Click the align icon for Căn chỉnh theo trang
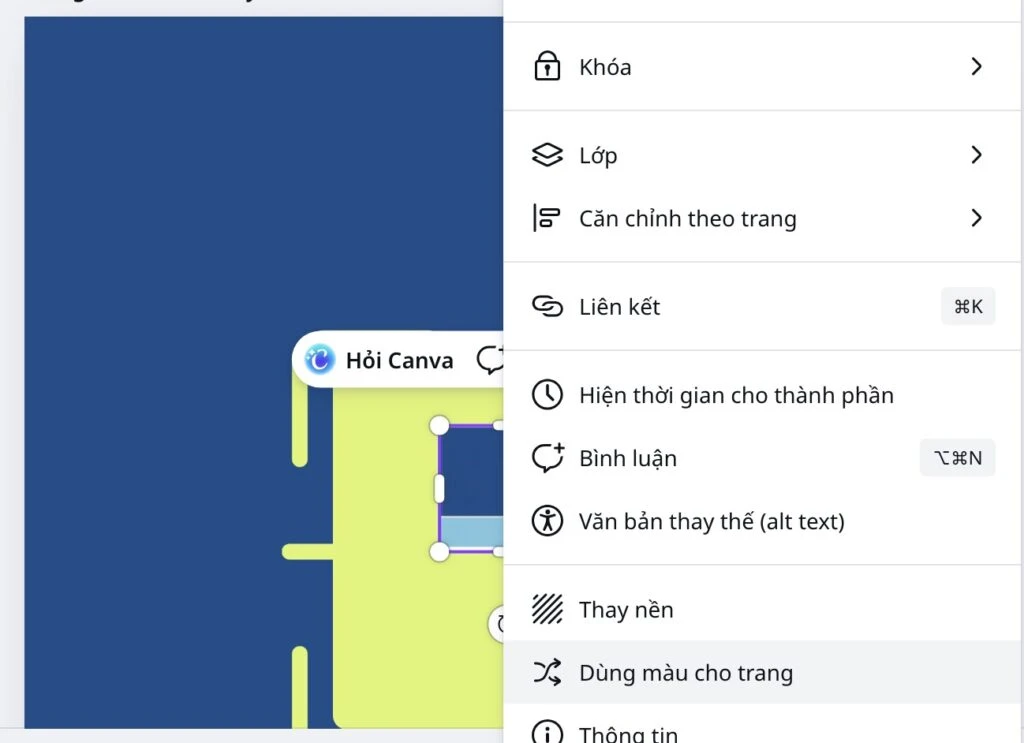 547,218
